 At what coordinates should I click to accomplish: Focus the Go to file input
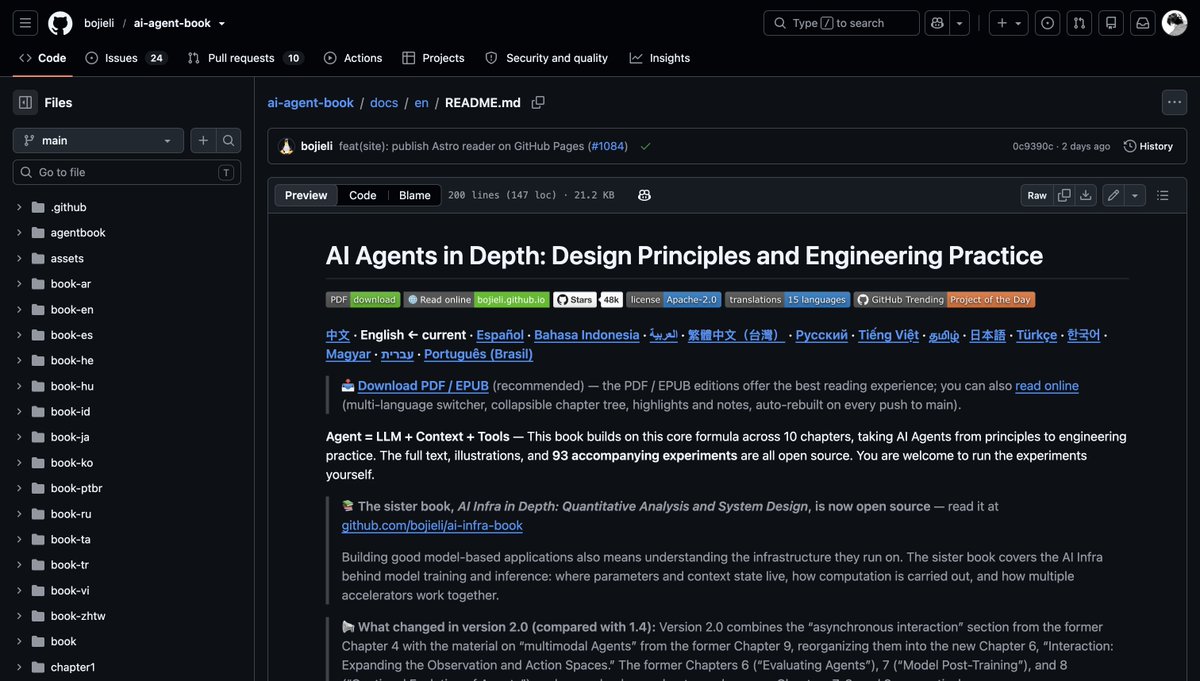click(127, 172)
